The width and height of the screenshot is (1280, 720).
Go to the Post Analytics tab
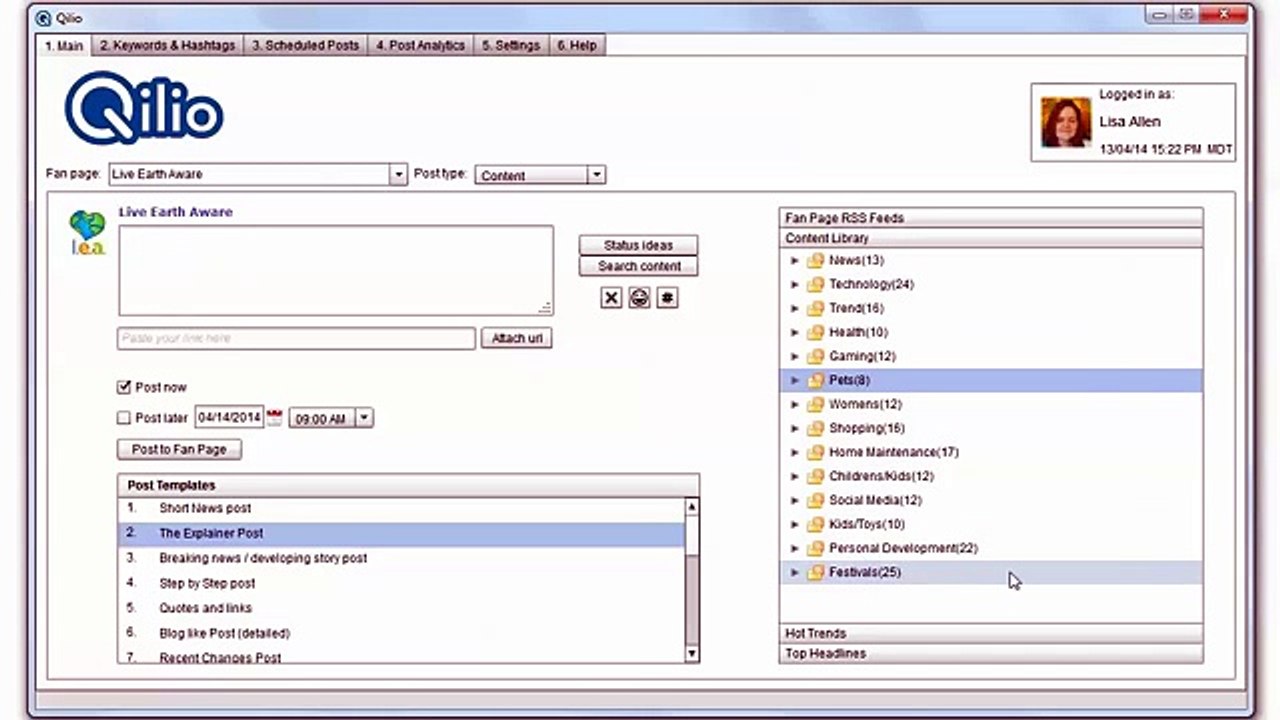(420, 45)
